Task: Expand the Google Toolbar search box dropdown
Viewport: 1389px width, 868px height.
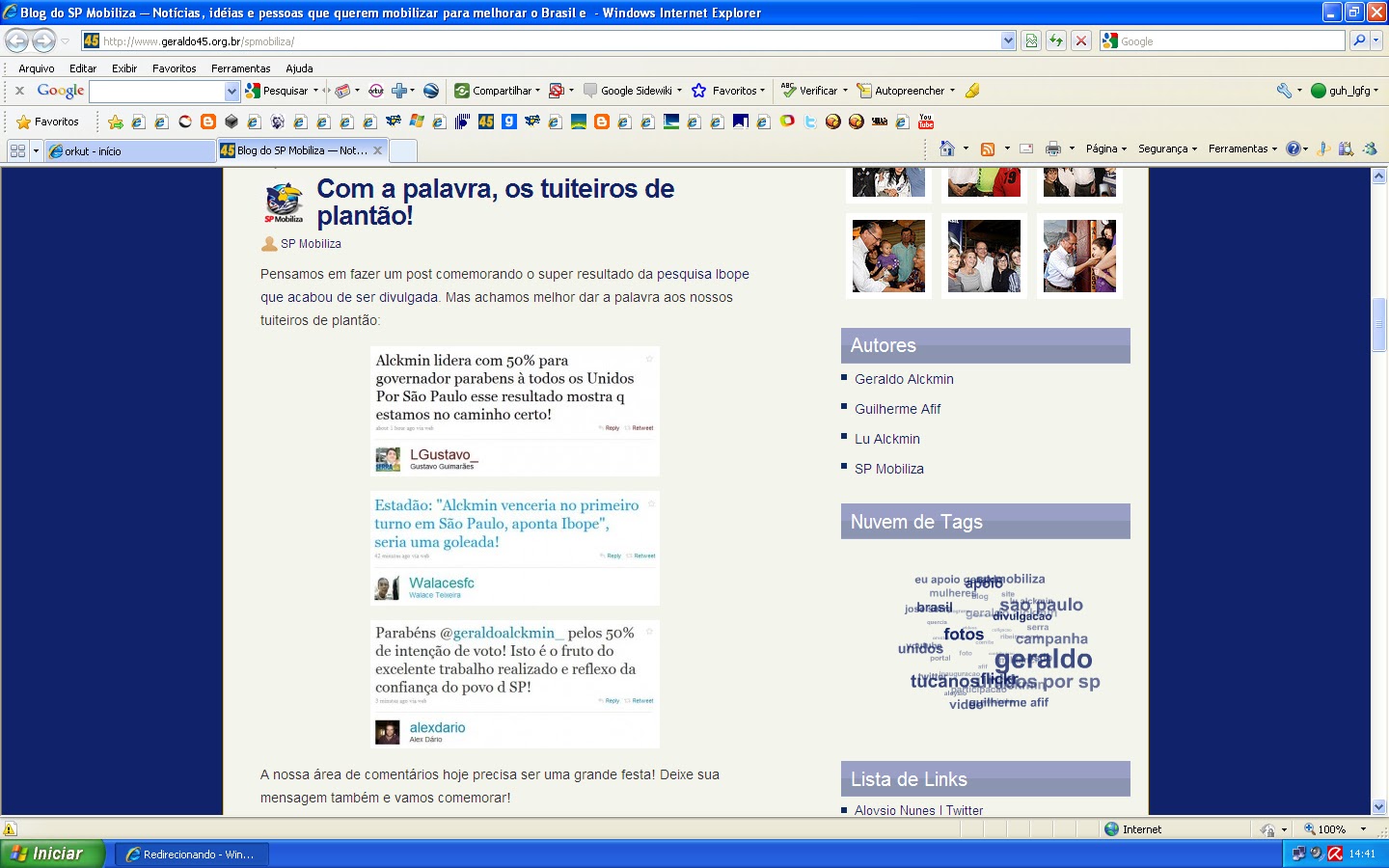Action: click(231, 91)
